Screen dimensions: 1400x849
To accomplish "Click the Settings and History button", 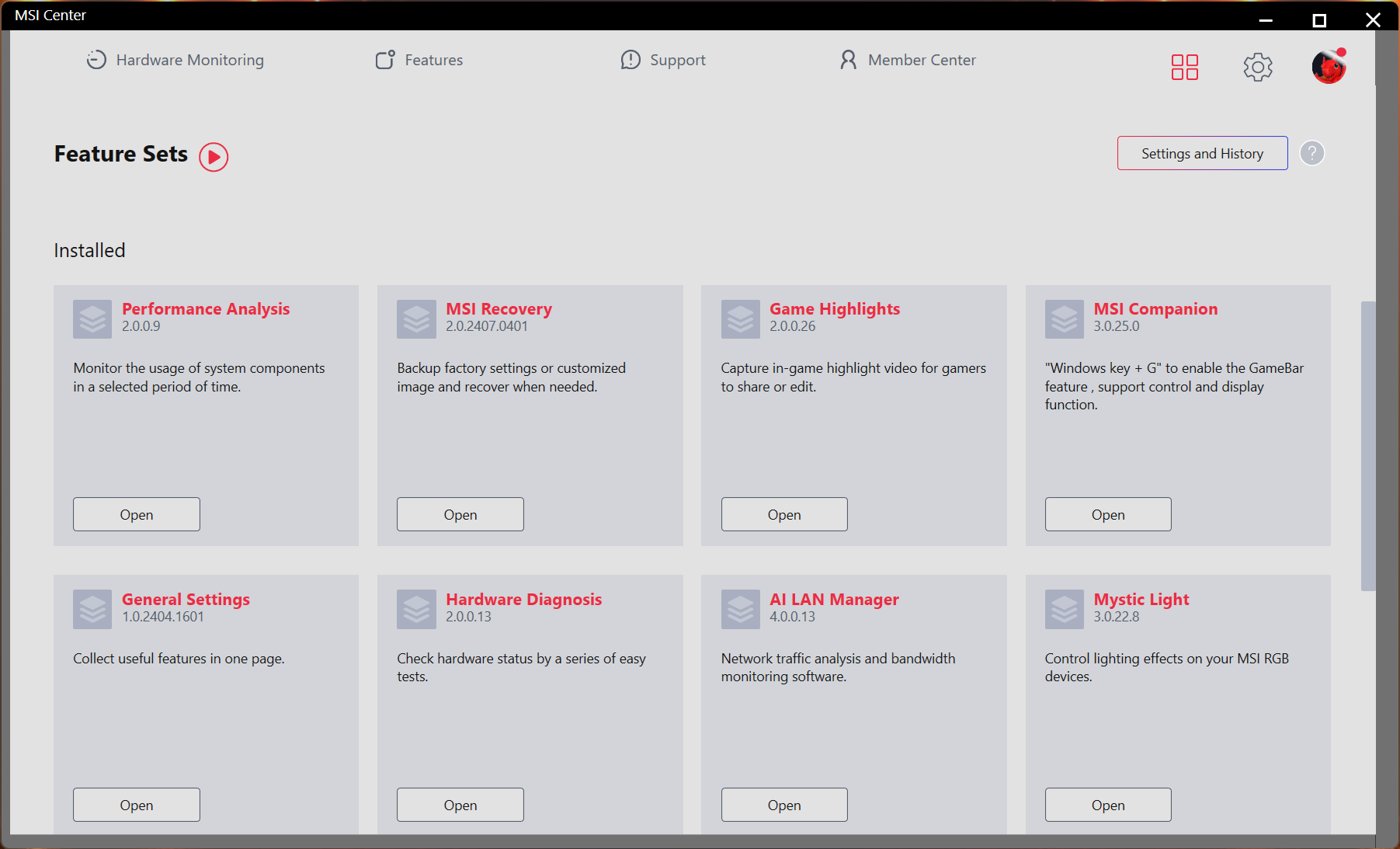I will pos(1202,154).
